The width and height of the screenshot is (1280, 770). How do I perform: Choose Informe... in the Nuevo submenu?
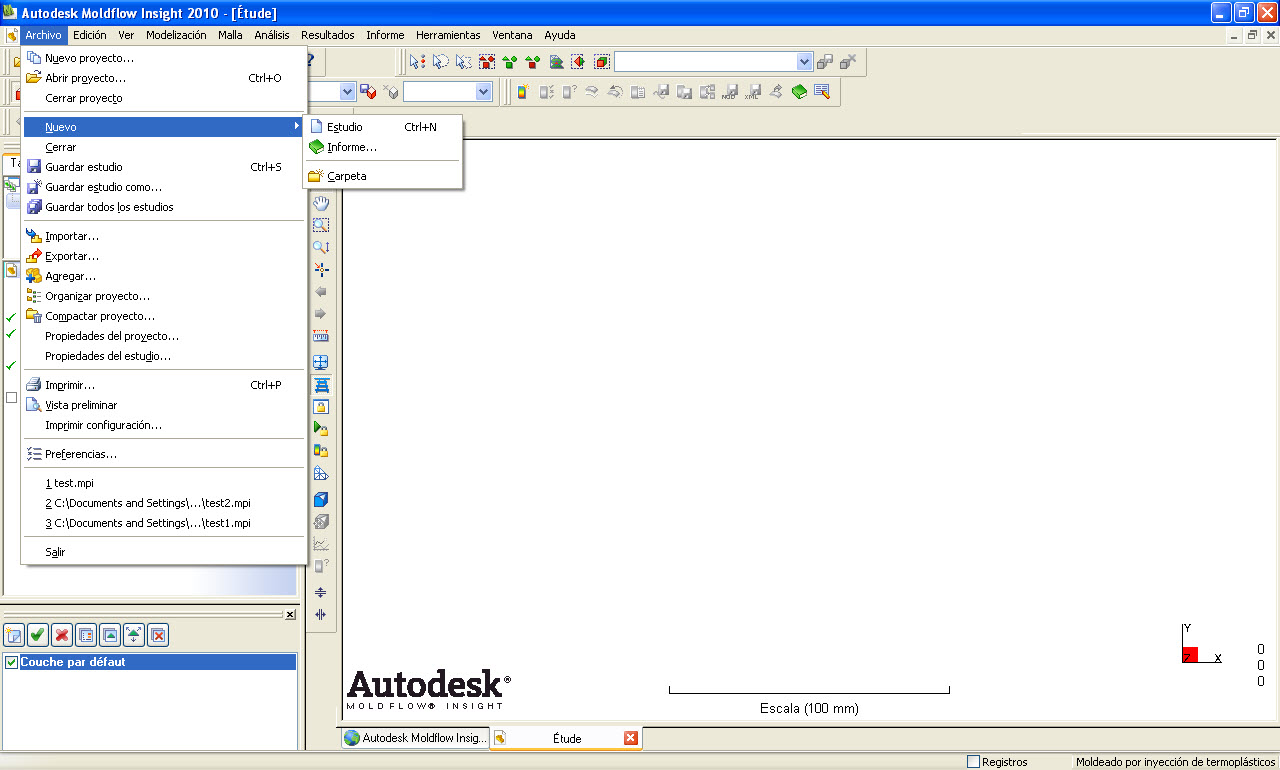click(383, 147)
